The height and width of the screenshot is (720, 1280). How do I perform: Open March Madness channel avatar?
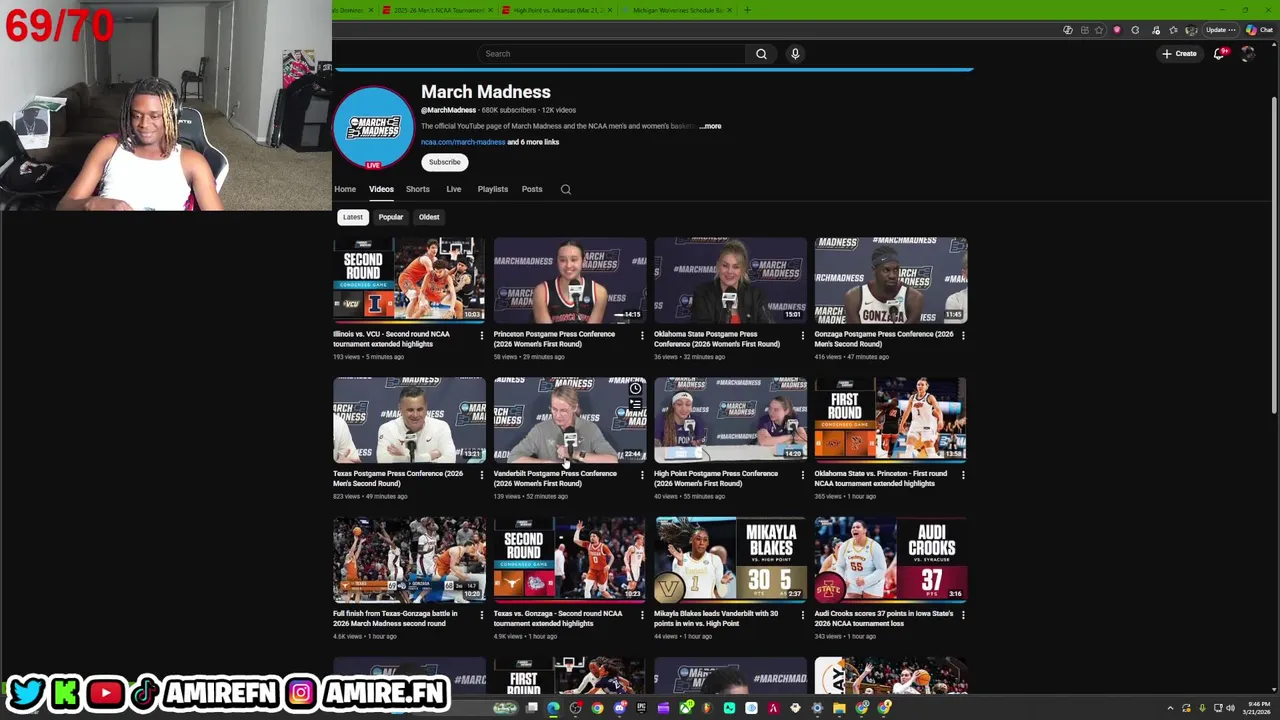pos(373,127)
